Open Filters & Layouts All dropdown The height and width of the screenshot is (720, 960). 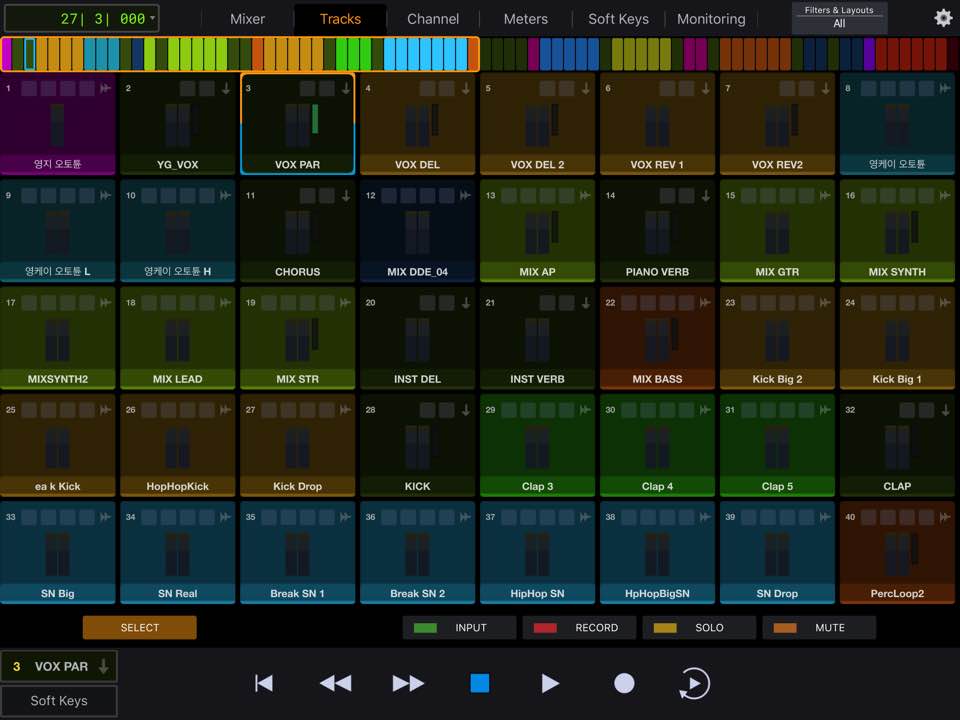[x=839, y=18]
